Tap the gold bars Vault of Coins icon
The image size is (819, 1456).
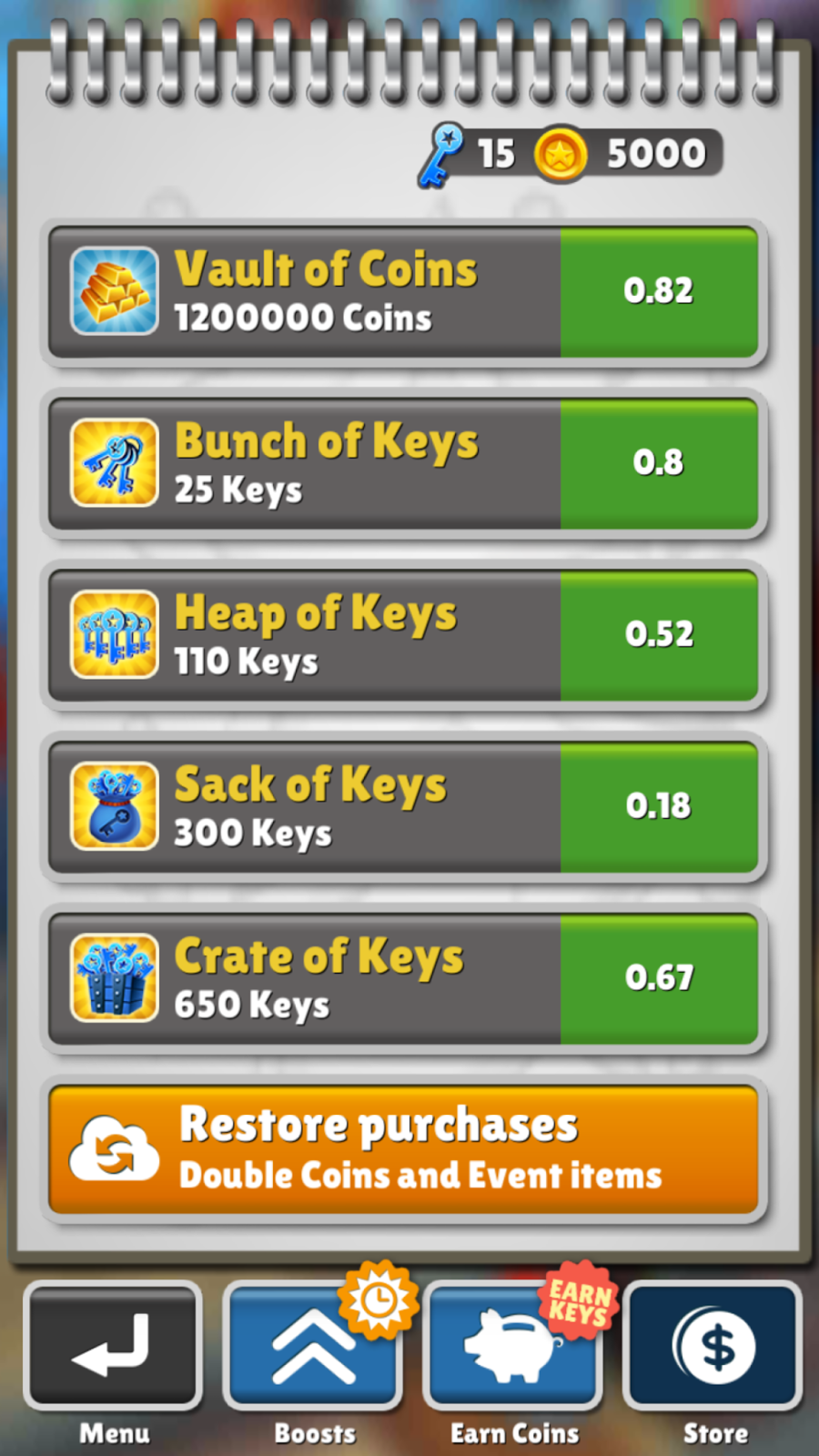[115, 291]
